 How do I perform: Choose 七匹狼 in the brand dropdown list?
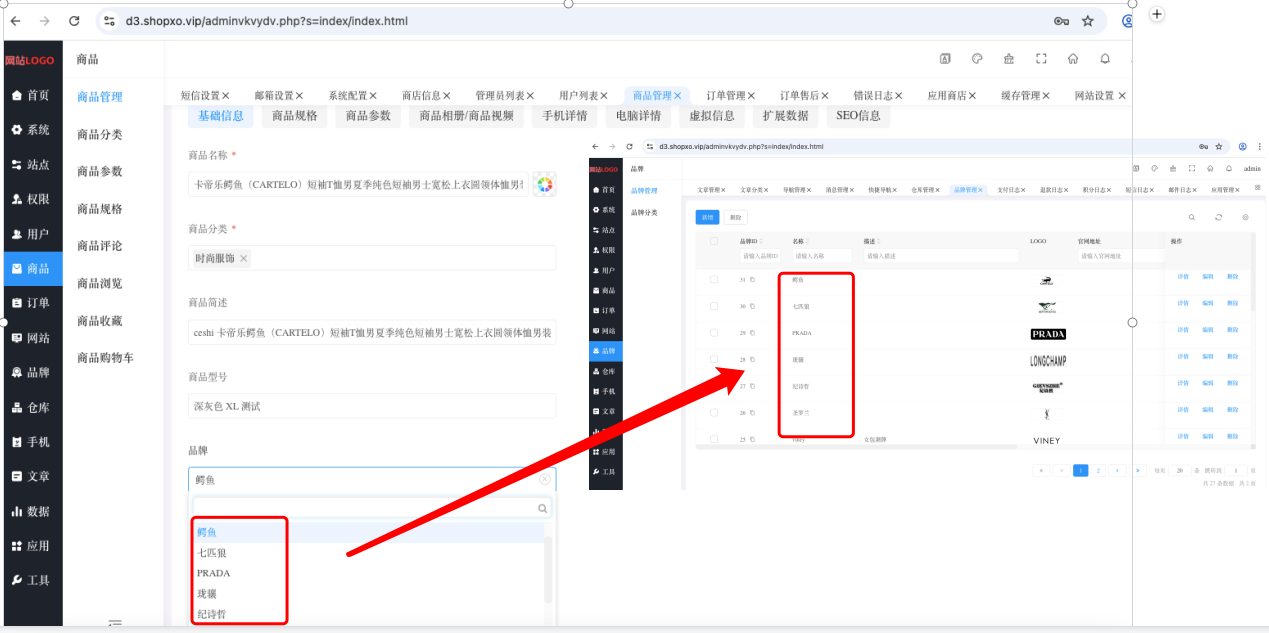coord(211,553)
